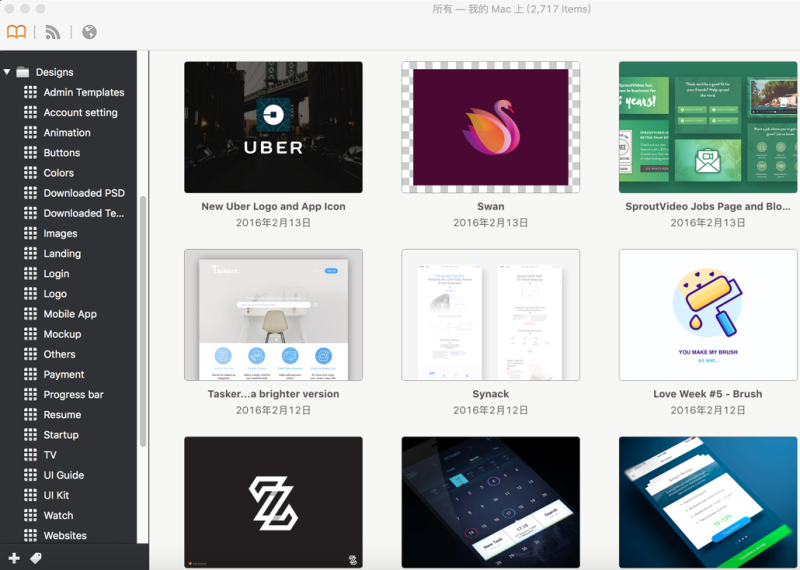Select the Swan logo thumbnail

(491, 127)
